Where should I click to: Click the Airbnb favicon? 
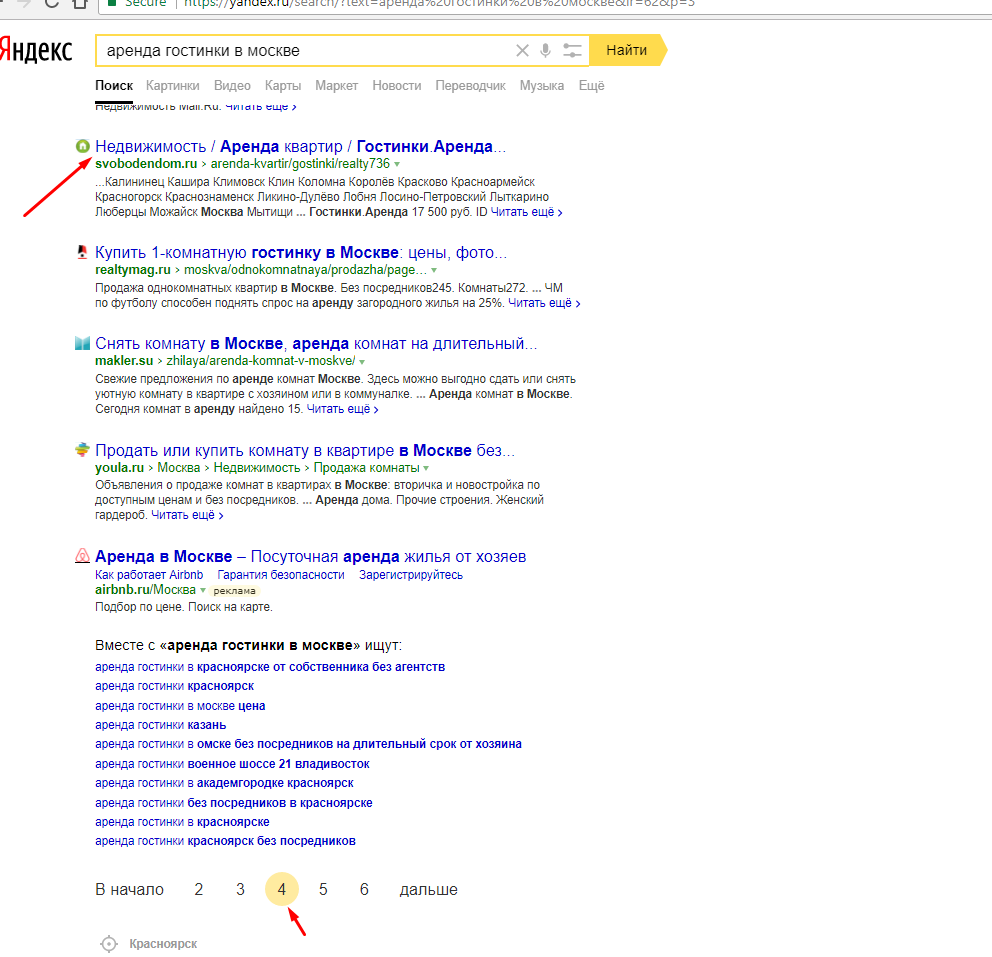(x=82, y=556)
